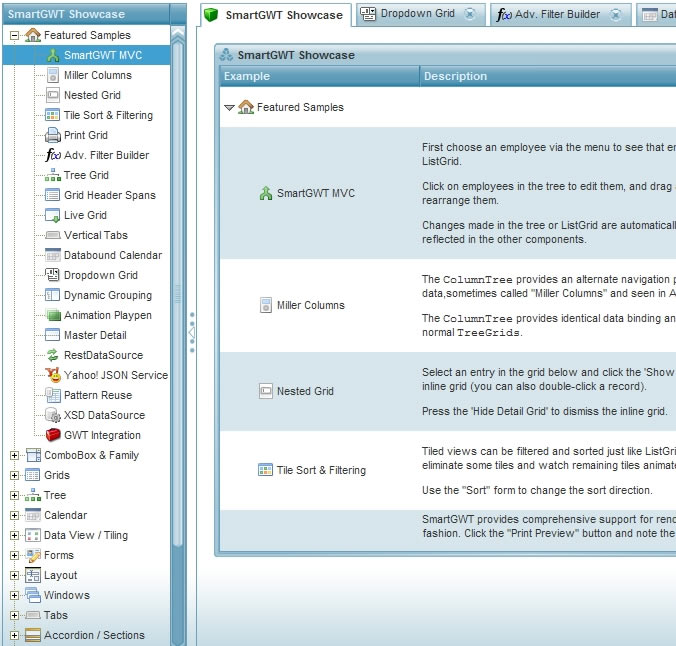Click the Animation Playpen green icon
Viewport: 676px width, 646px height.
click(53, 315)
